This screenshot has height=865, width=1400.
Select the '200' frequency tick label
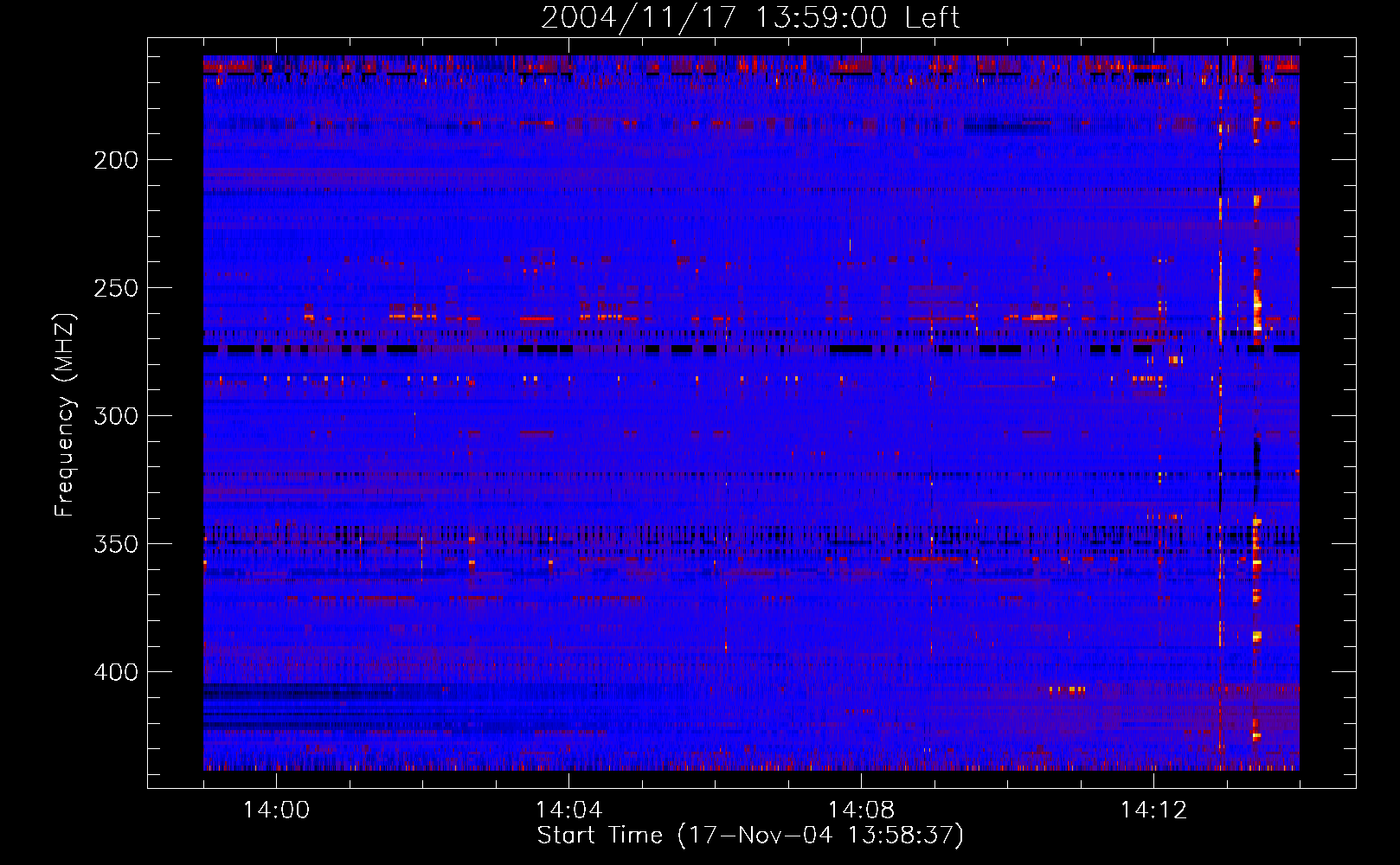click(x=116, y=160)
